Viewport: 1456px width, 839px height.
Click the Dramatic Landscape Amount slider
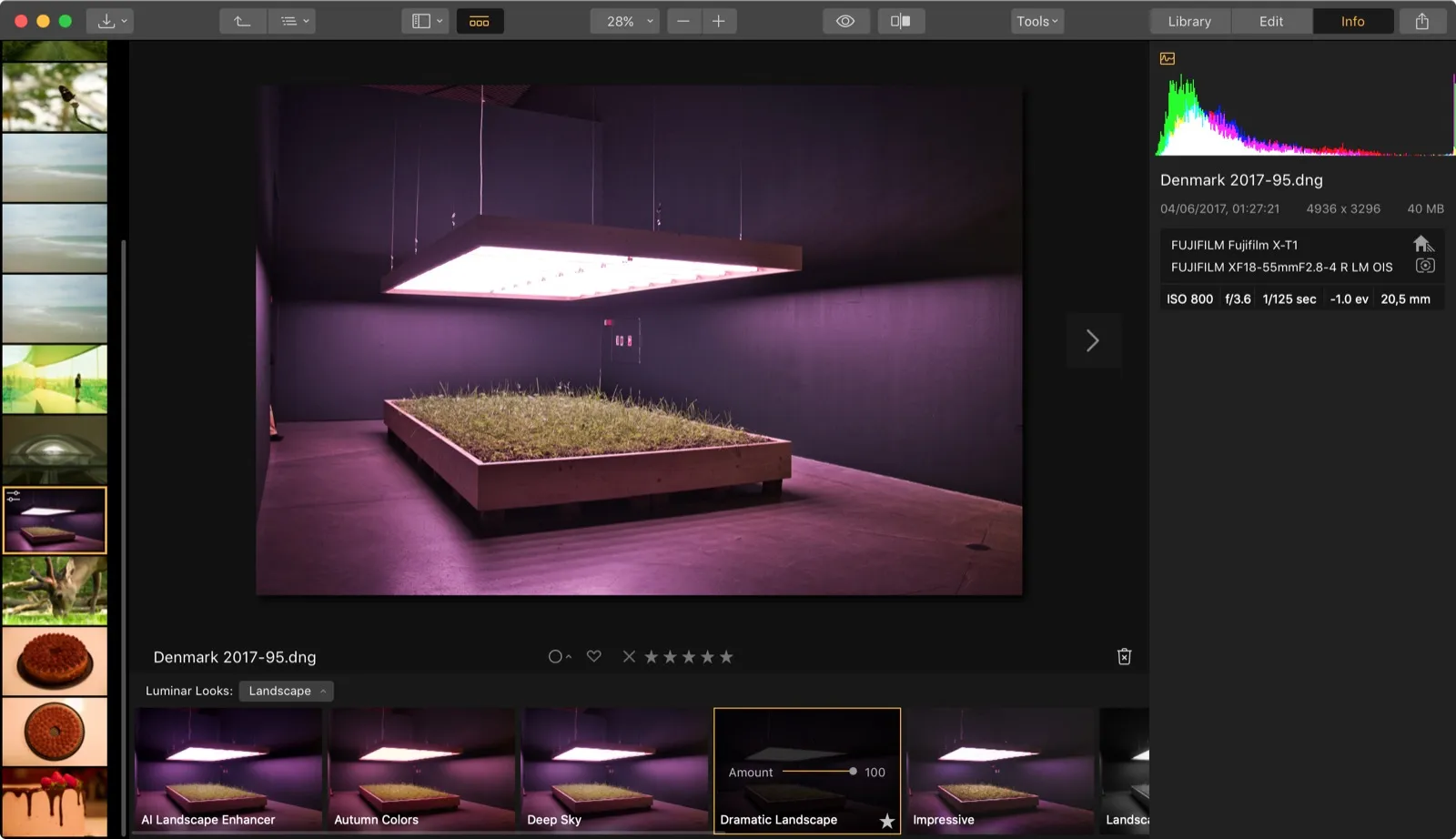pos(818,772)
